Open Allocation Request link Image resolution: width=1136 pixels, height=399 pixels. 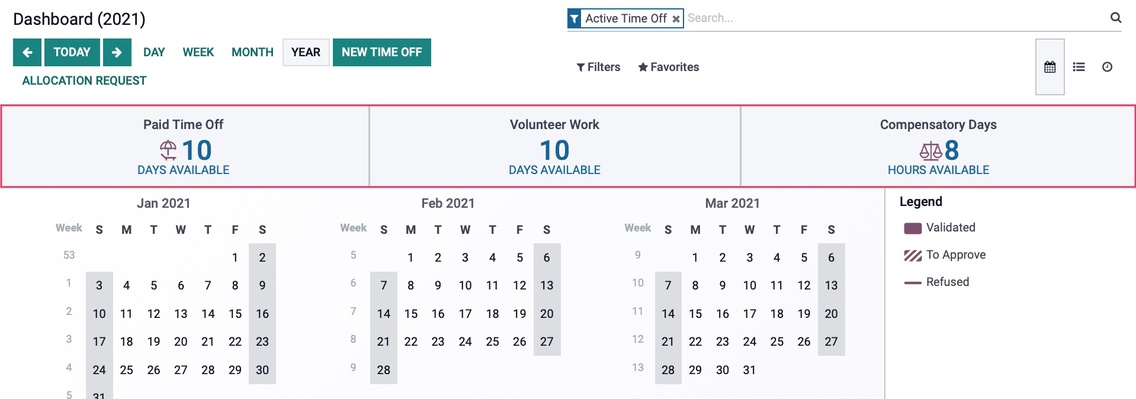click(84, 80)
